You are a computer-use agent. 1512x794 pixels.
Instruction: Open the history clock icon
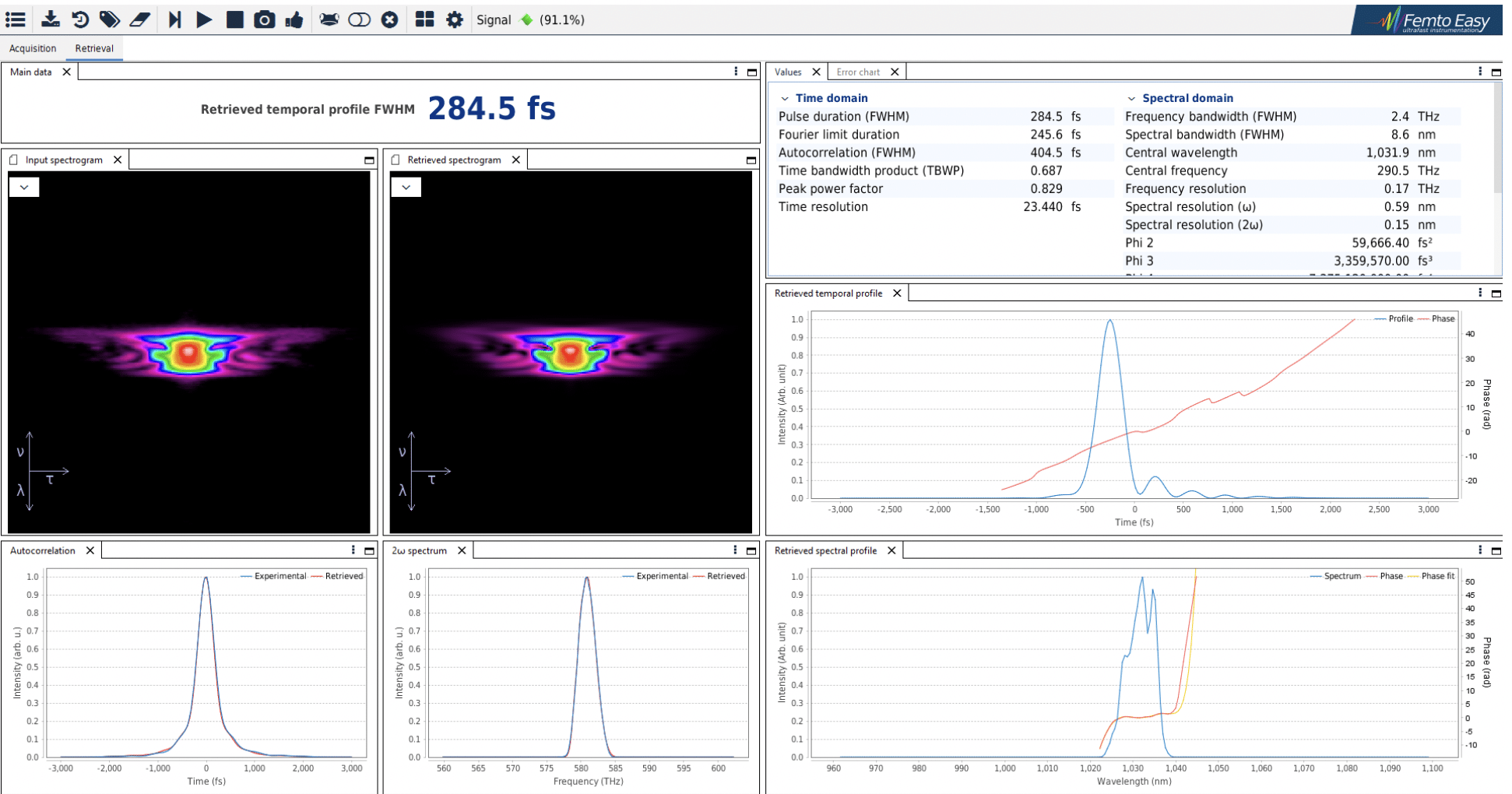(80, 19)
